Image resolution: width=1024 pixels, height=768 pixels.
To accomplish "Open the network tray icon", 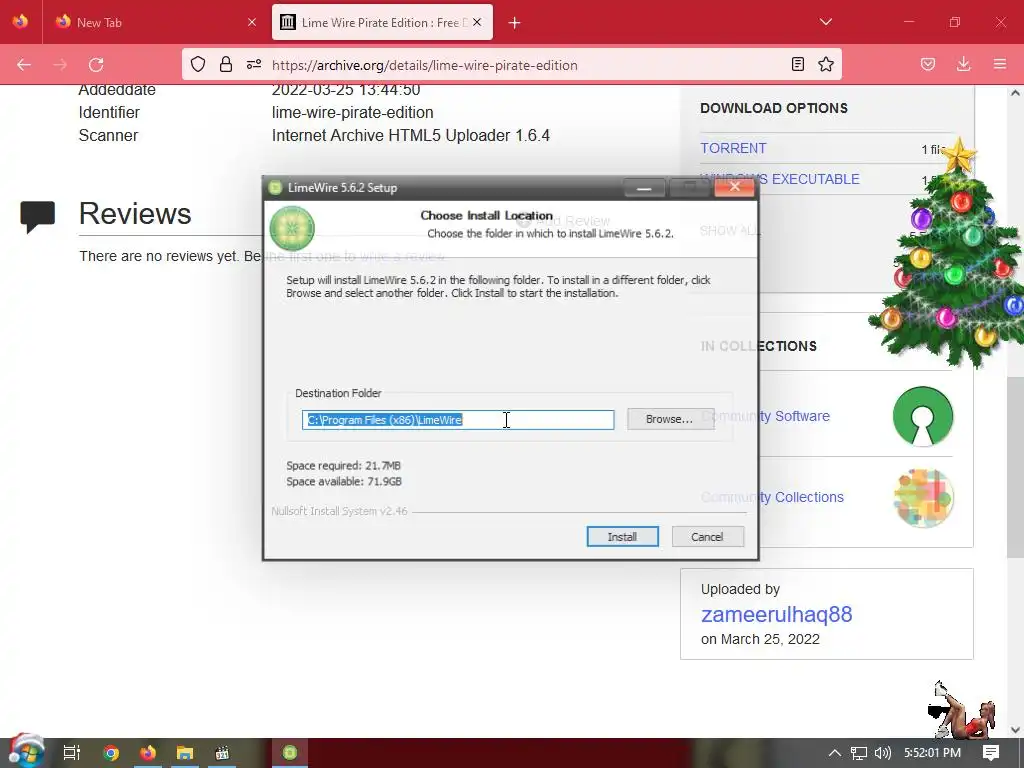I will (859, 753).
